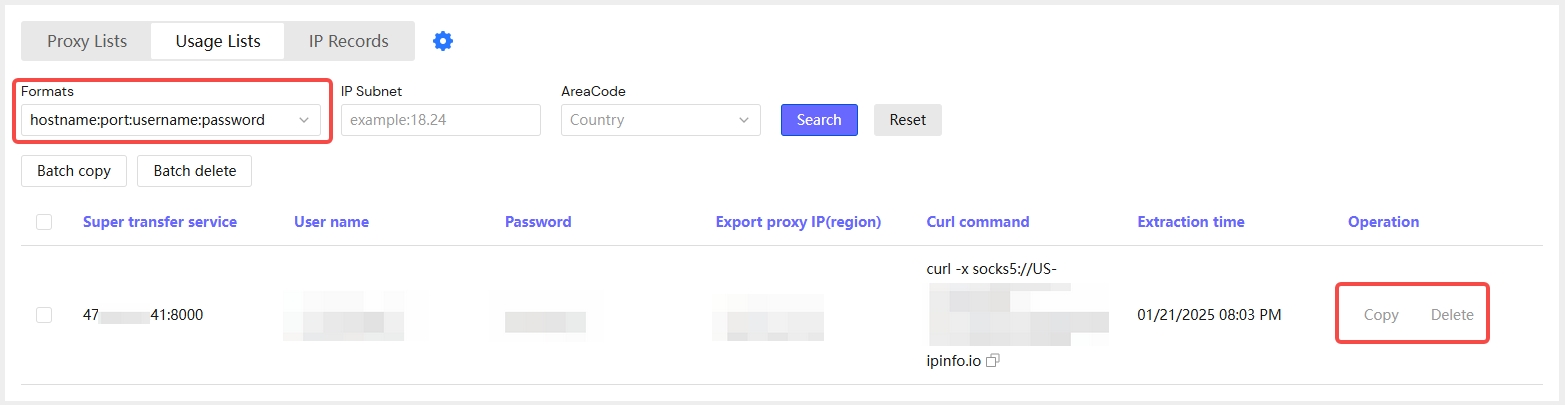
Task: Check the row checkbox for the 8000 port entry
Action: [x=44, y=315]
